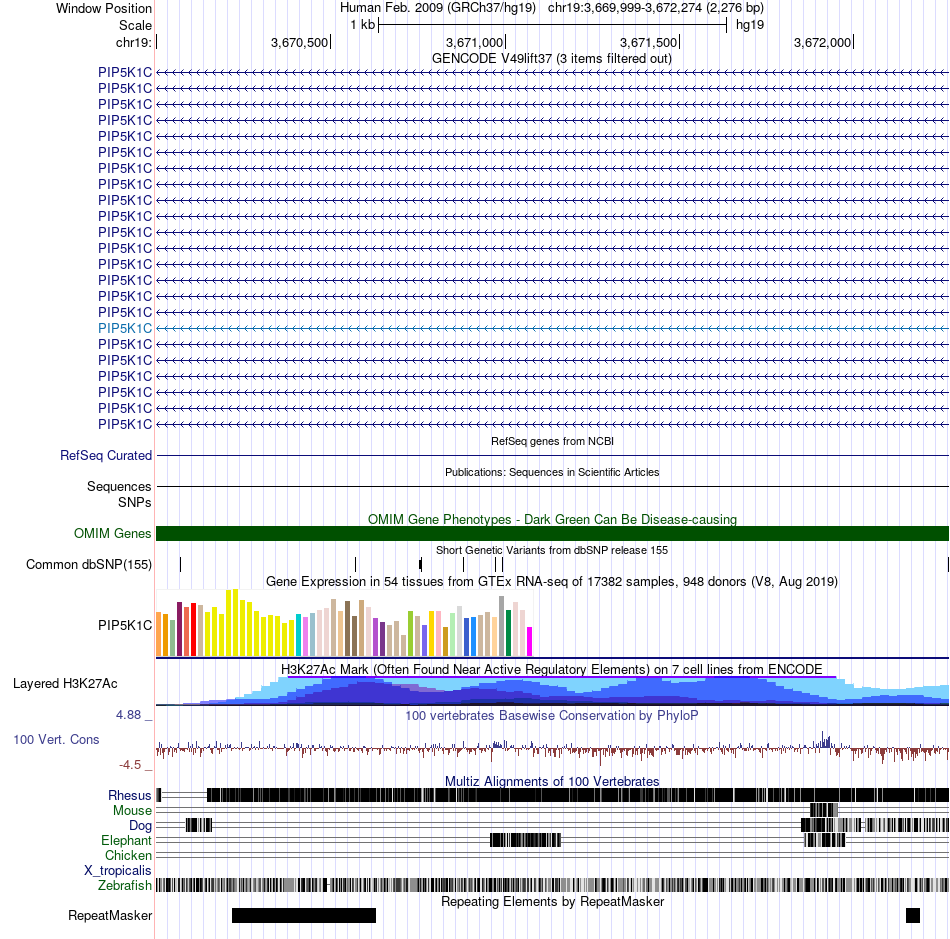Click the "RepeatMasker" track label

pos(110,915)
